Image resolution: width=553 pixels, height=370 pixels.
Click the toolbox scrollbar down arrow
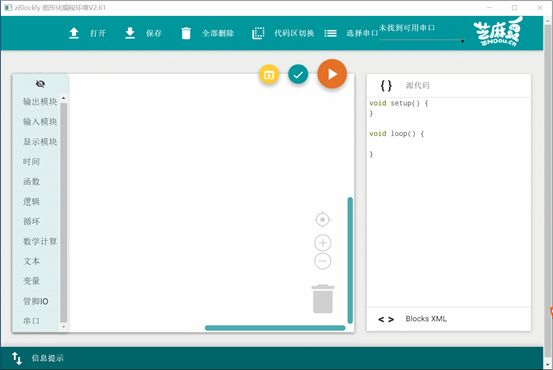[x=63, y=327]
